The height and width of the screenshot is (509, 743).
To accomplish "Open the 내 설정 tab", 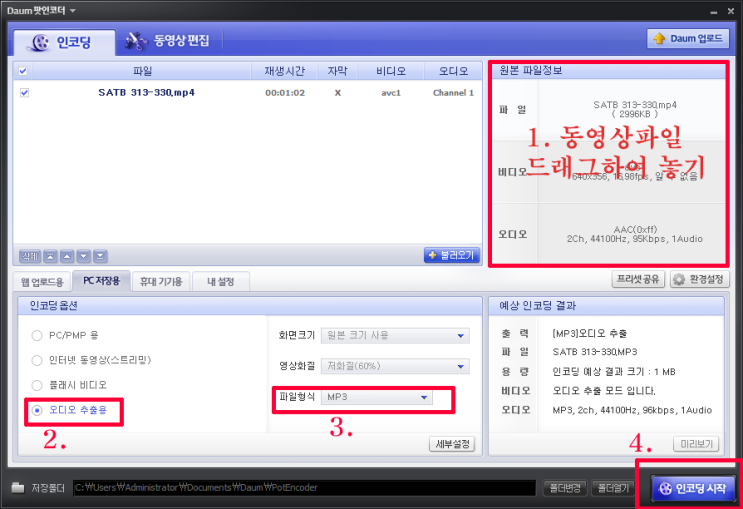I will [220, 282].
